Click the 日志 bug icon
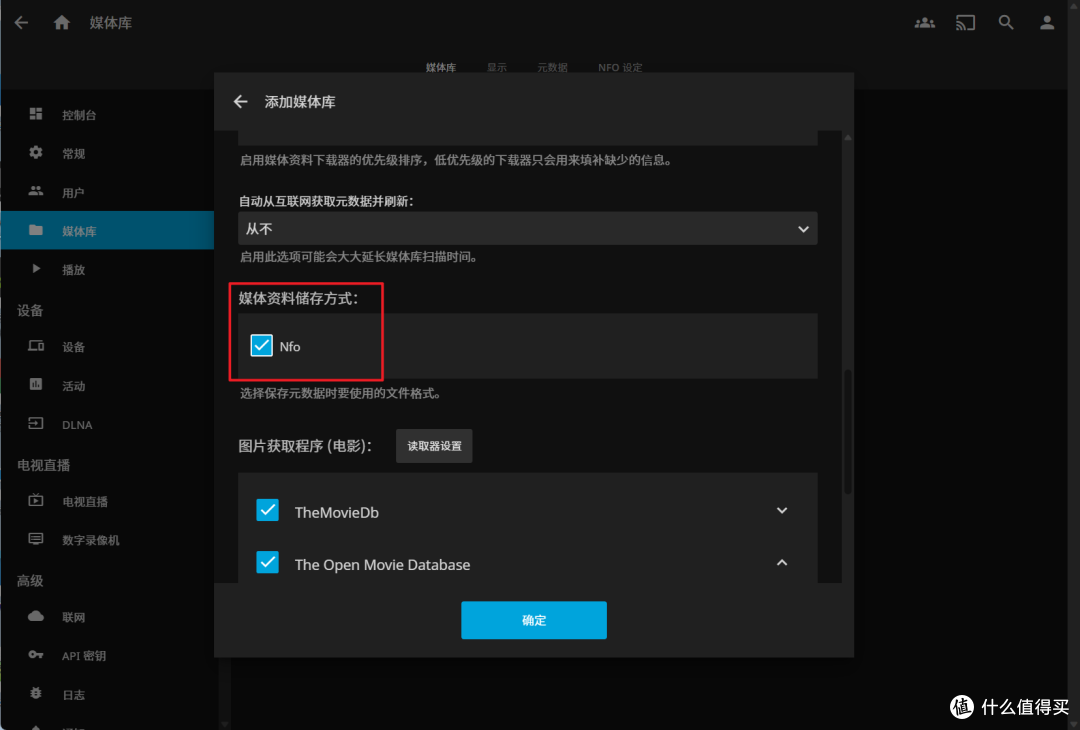Screen dimensions: 1080x730 pos(36,694)
